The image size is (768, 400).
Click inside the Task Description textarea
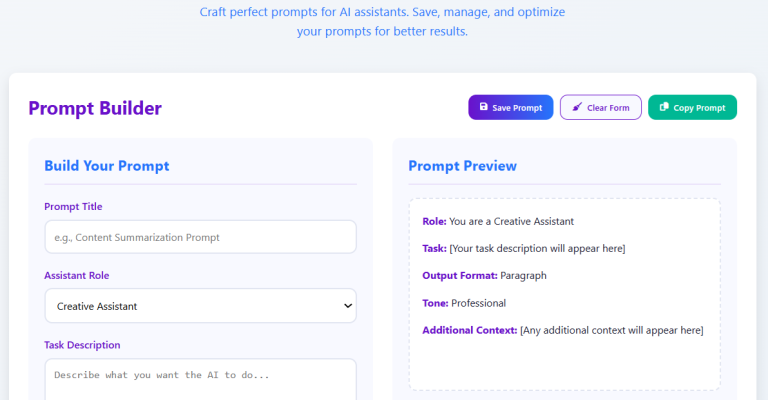[x=200, y=380]
